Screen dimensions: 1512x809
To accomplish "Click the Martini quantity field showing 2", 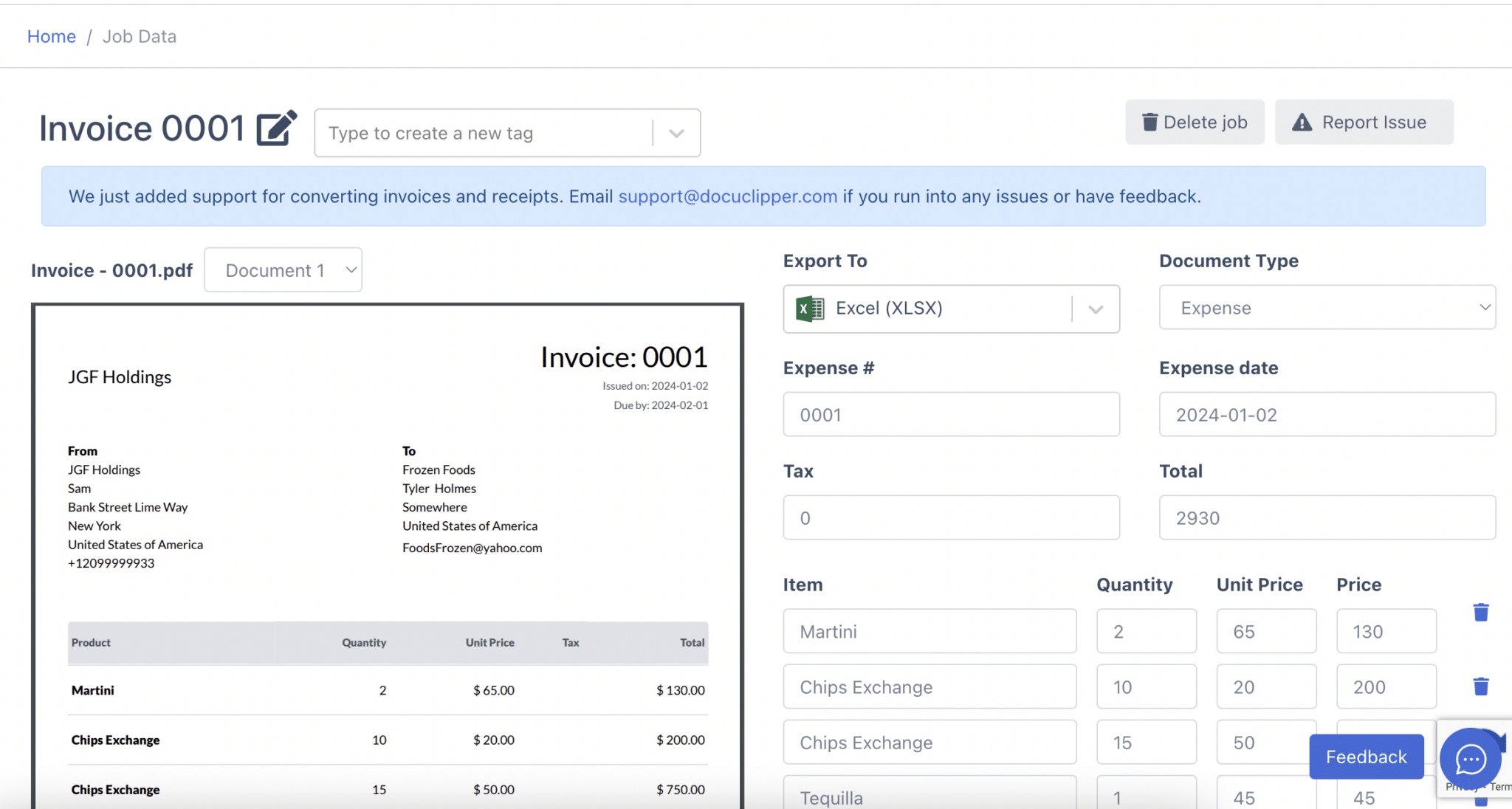I will [1146, 631].
